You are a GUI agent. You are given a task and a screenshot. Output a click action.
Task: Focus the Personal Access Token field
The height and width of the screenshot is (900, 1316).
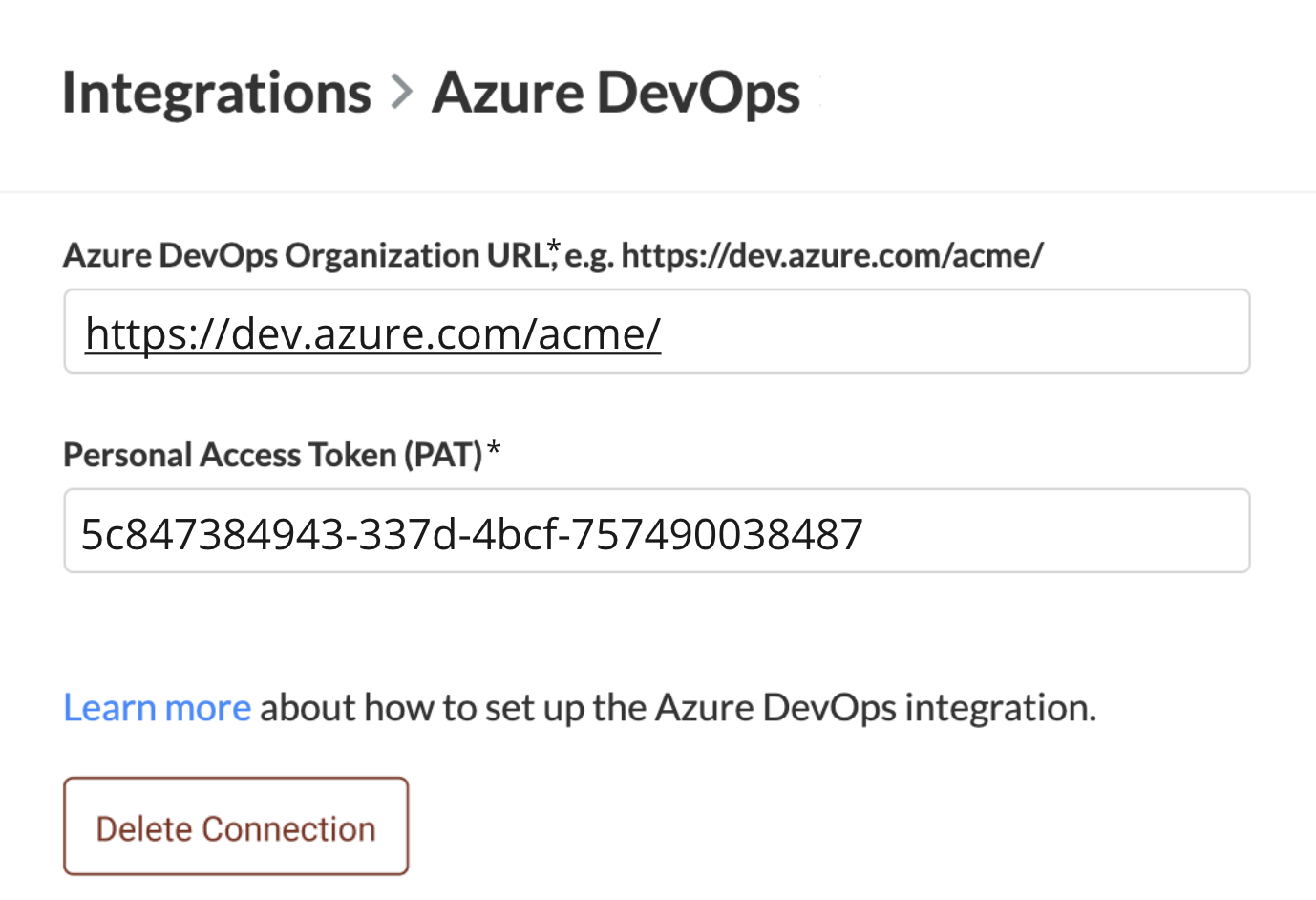pos(657,531)
